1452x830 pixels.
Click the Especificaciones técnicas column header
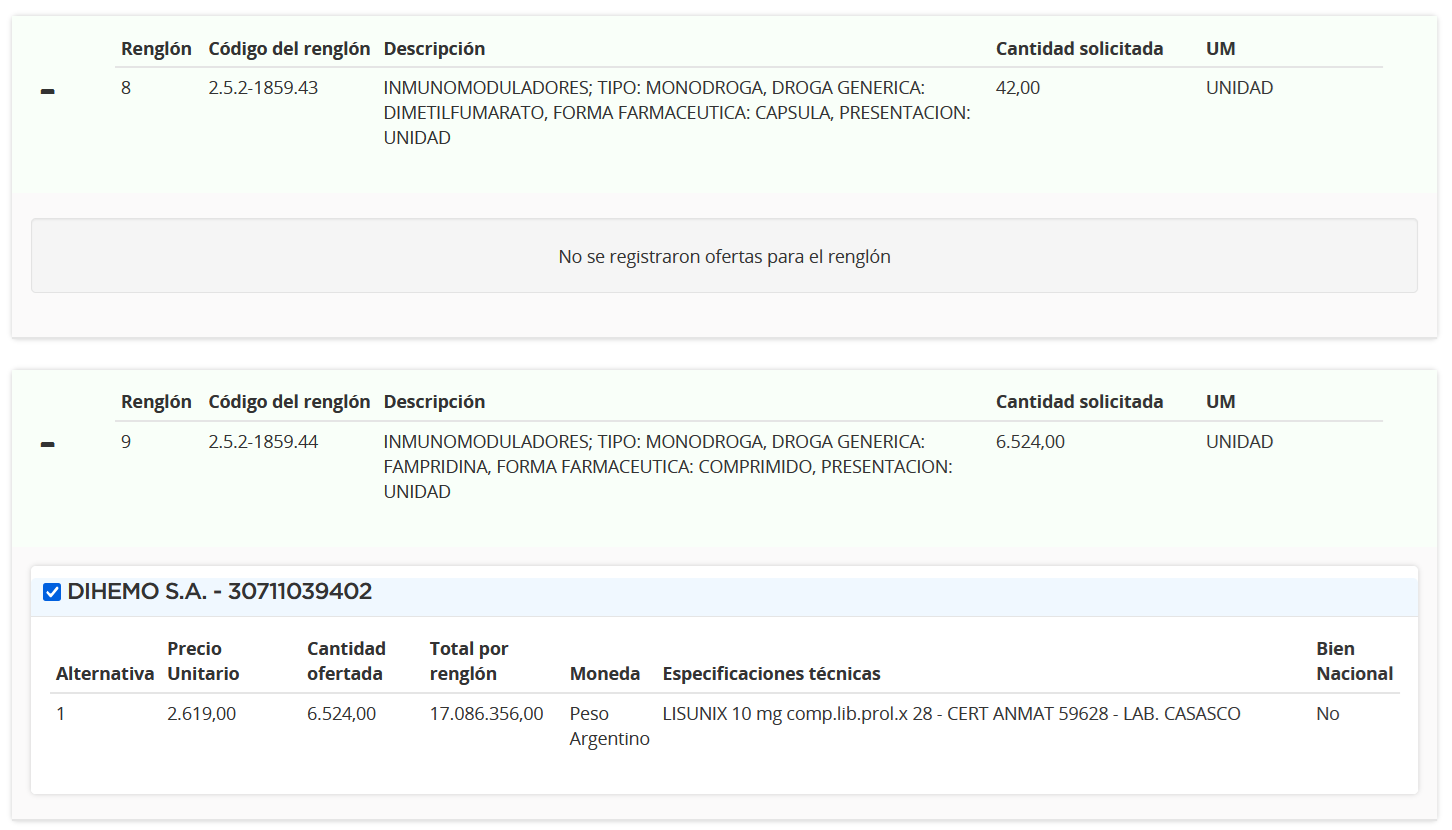772,674
